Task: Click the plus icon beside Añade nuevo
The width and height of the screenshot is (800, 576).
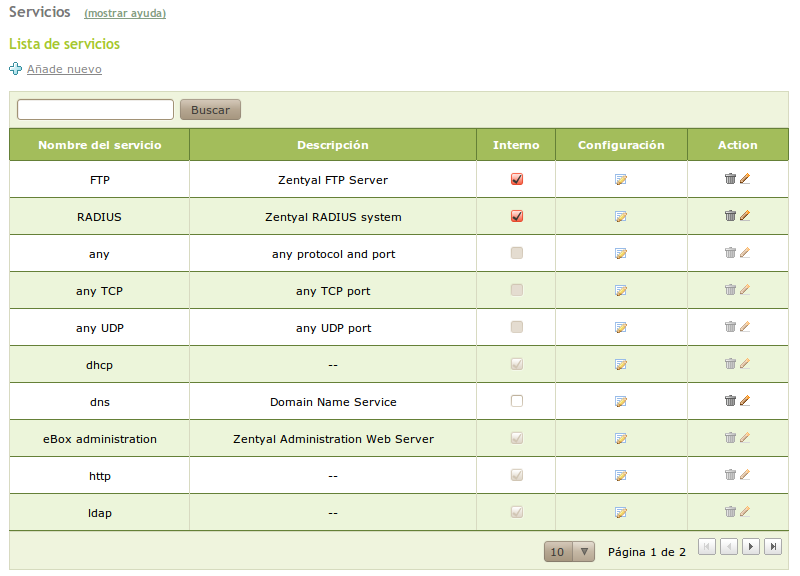Action: (15, 68)
